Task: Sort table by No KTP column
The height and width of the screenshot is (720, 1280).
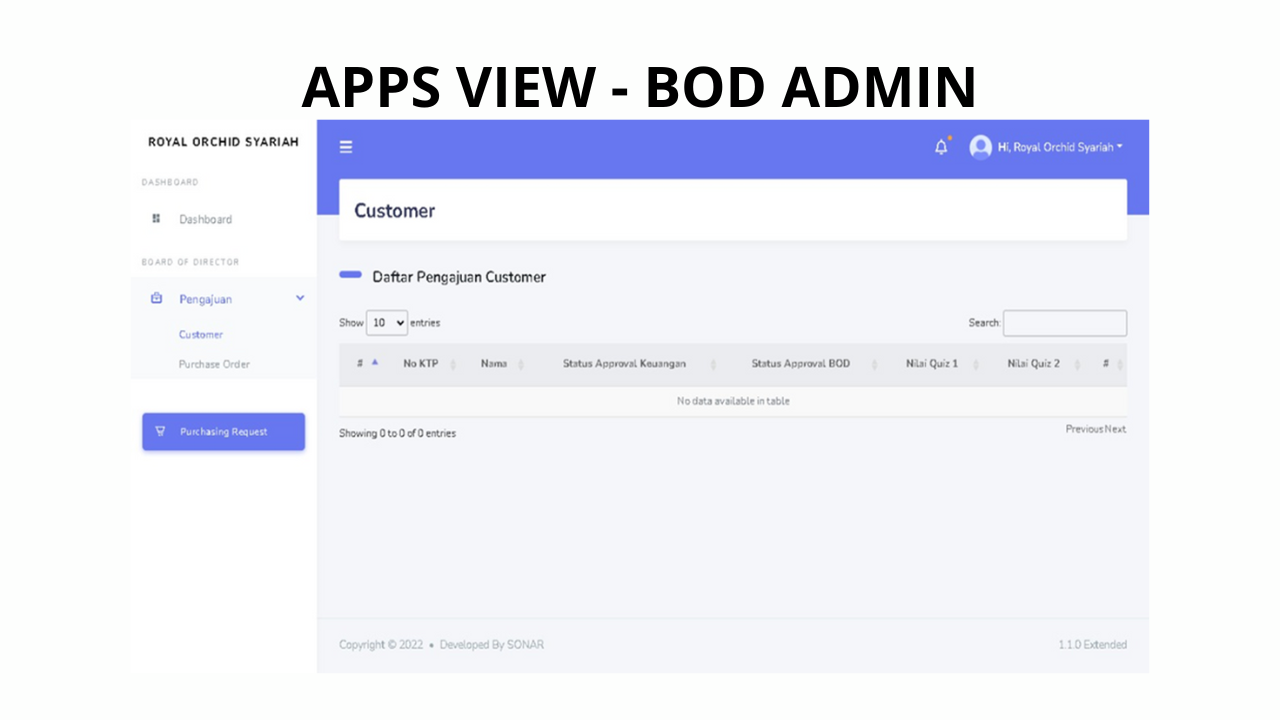Action: pyautogui.click(x=423, y=364)
